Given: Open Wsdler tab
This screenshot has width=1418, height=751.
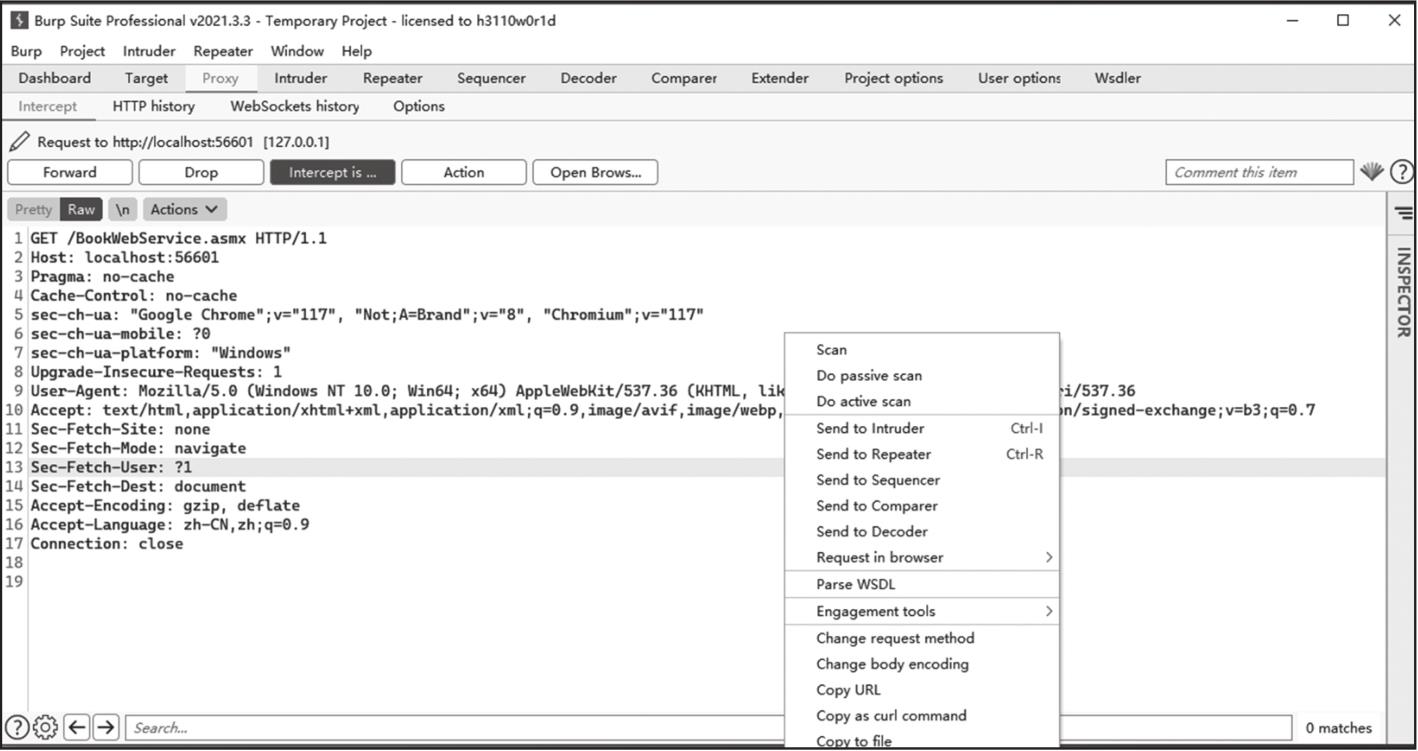Looking at the screenshot, I should point(1118,78).
